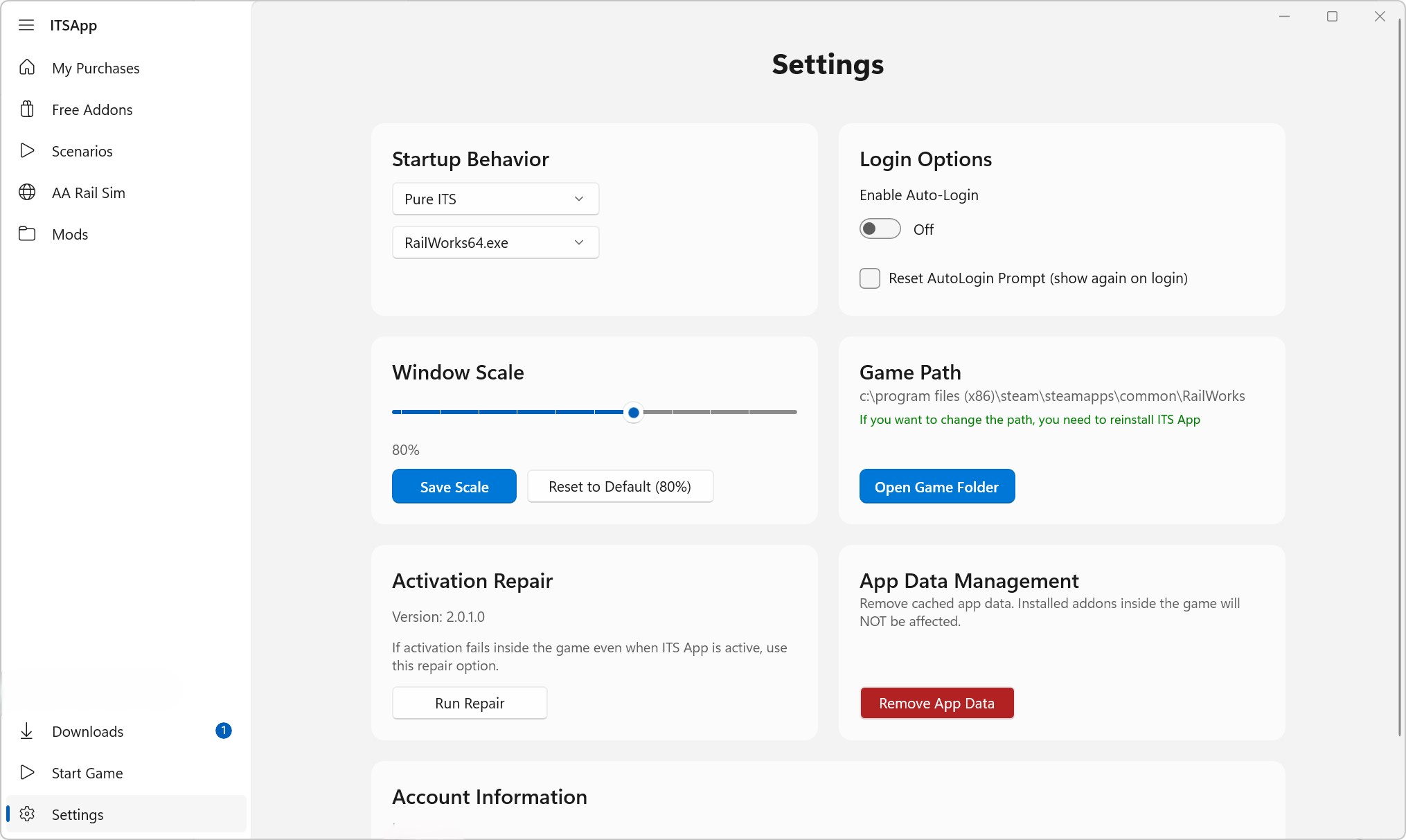Click the 80% scale value text
1406x840 pixels.
point(406,450)
